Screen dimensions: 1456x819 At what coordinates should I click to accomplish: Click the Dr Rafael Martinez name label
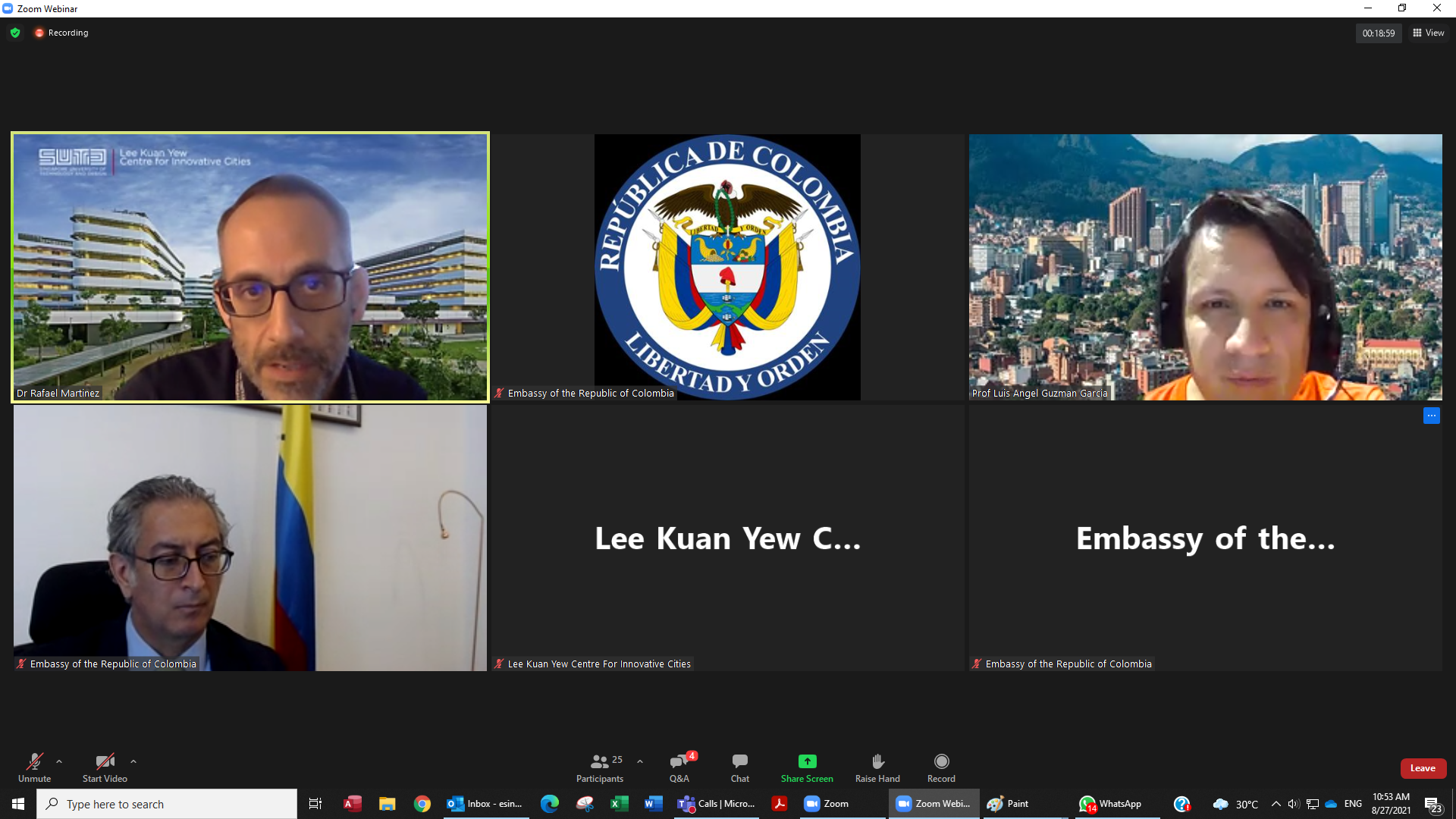click(x=58, y=393)
